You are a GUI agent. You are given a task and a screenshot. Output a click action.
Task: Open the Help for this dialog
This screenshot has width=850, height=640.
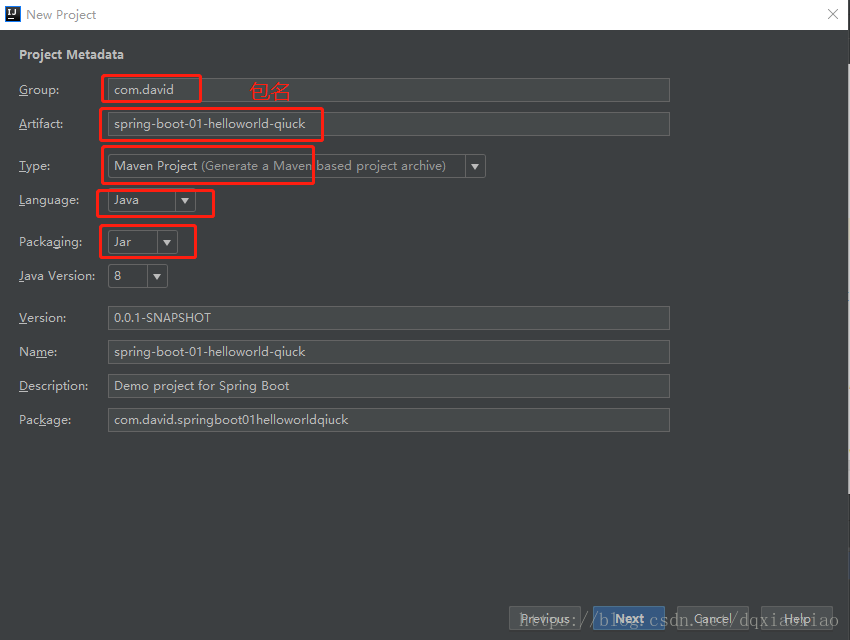pyautogui.click(x=796, y=617)
